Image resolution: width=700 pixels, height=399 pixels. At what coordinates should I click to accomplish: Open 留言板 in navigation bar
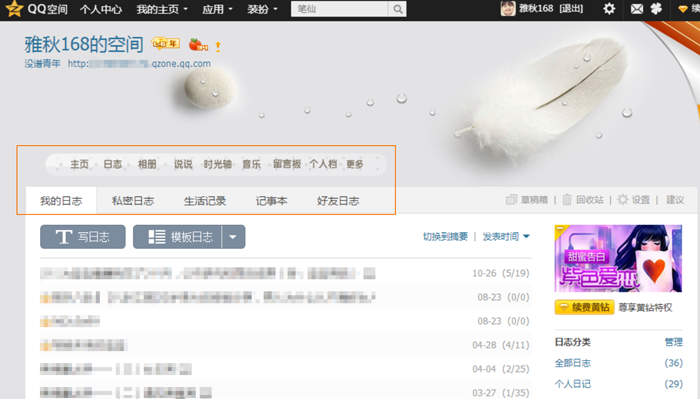click(x=287, y=164)
